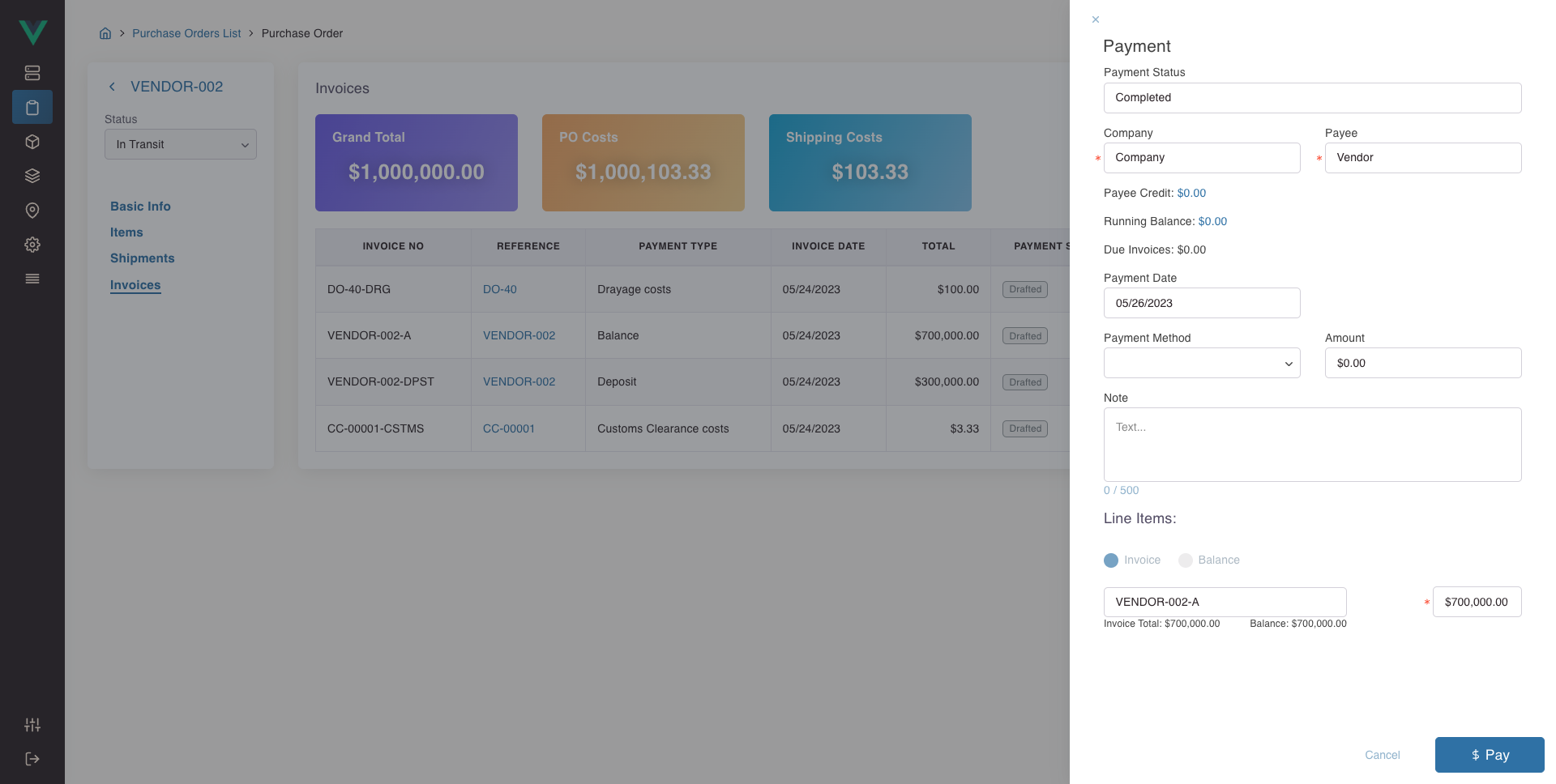Click the $700,000.00 line item amount field
Image resolution: width=1556 pixels, height=784 pixels.
pyautogui.click(x=1477, y=602)
